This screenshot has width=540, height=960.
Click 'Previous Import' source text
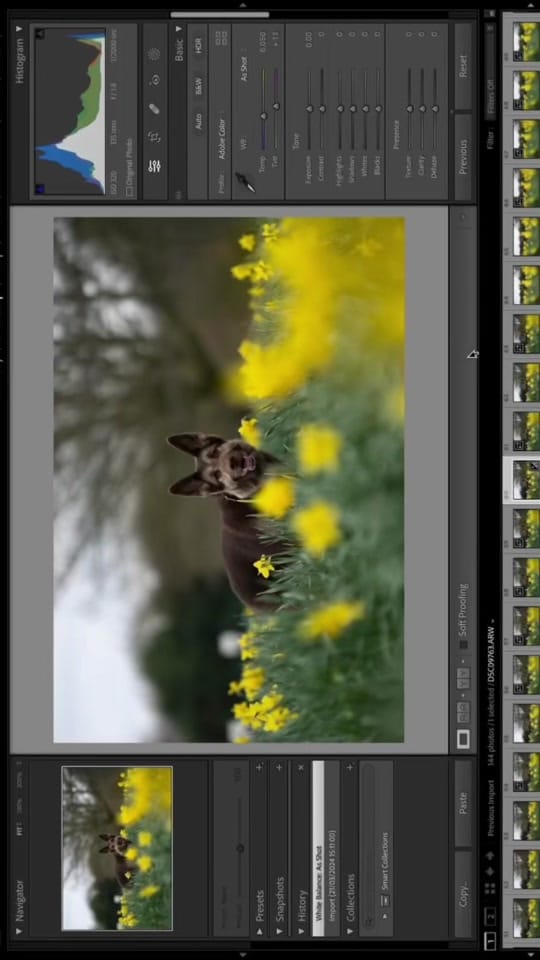click(x=490, y=808)
